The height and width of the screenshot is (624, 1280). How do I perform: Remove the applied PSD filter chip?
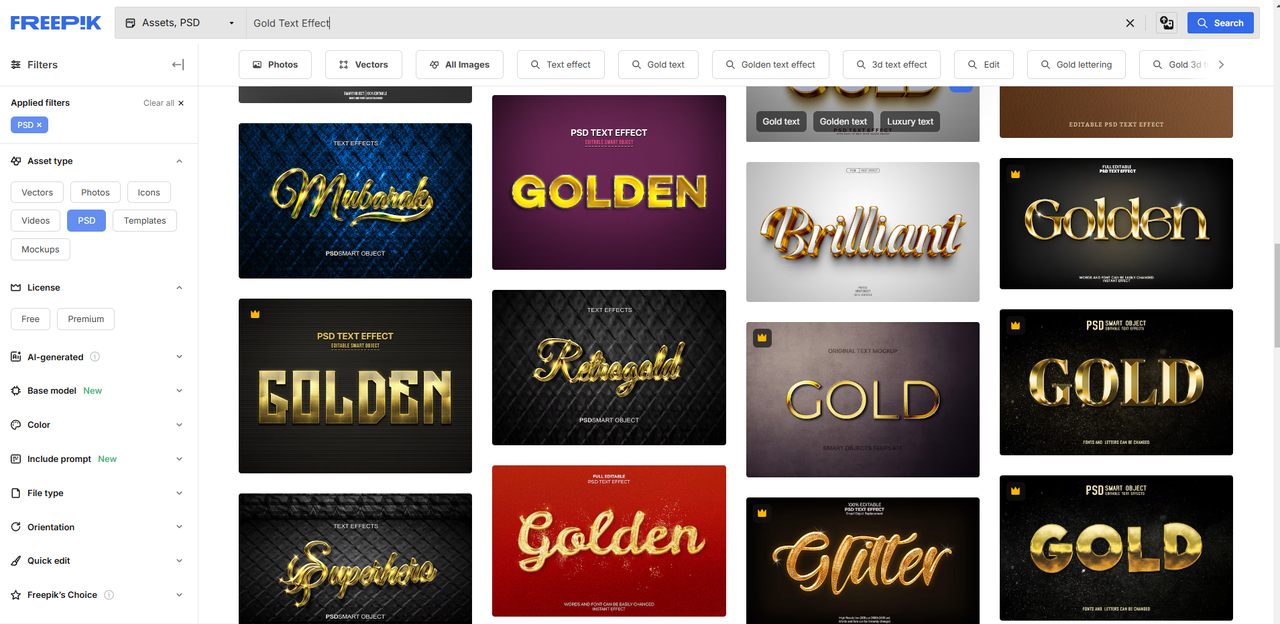(39, 125)
